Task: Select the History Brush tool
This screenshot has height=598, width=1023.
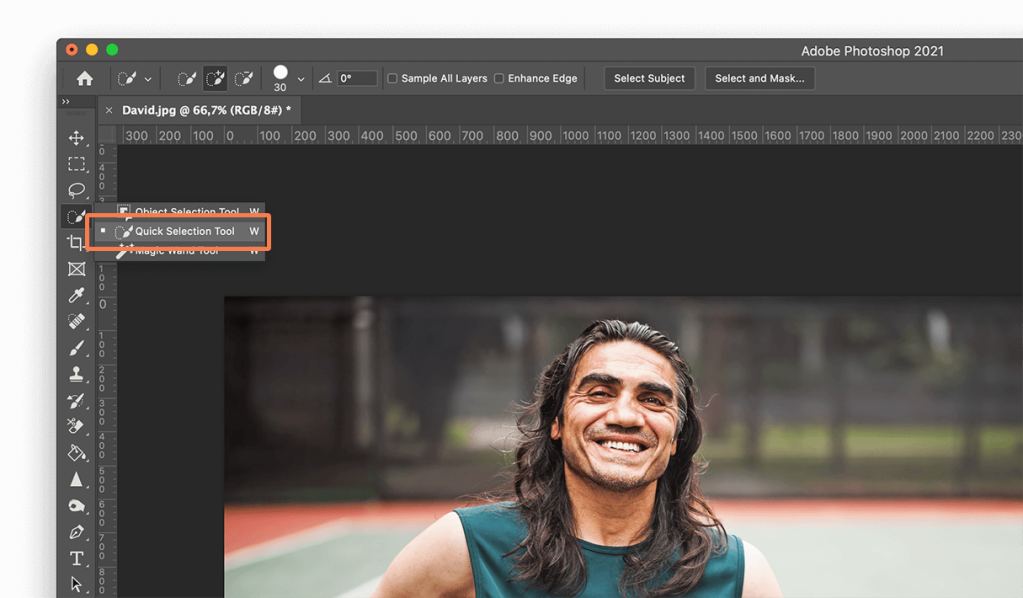Action: click(76, 400)
